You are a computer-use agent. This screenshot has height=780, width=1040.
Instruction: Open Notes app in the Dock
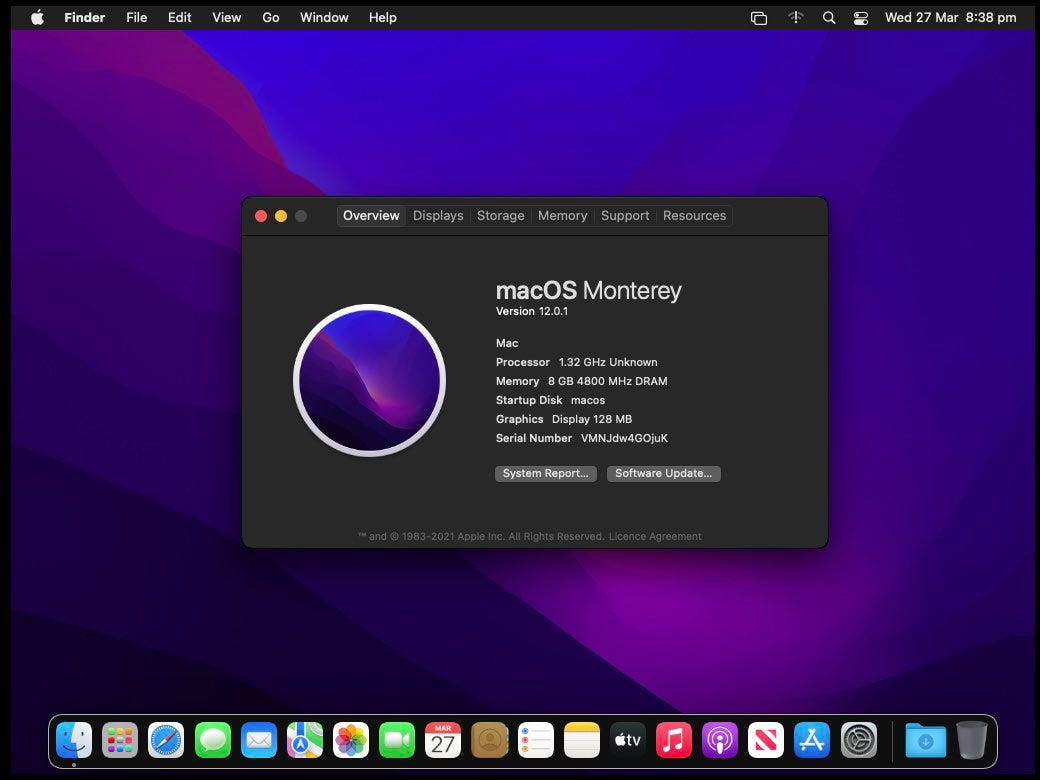coord(582,740)
